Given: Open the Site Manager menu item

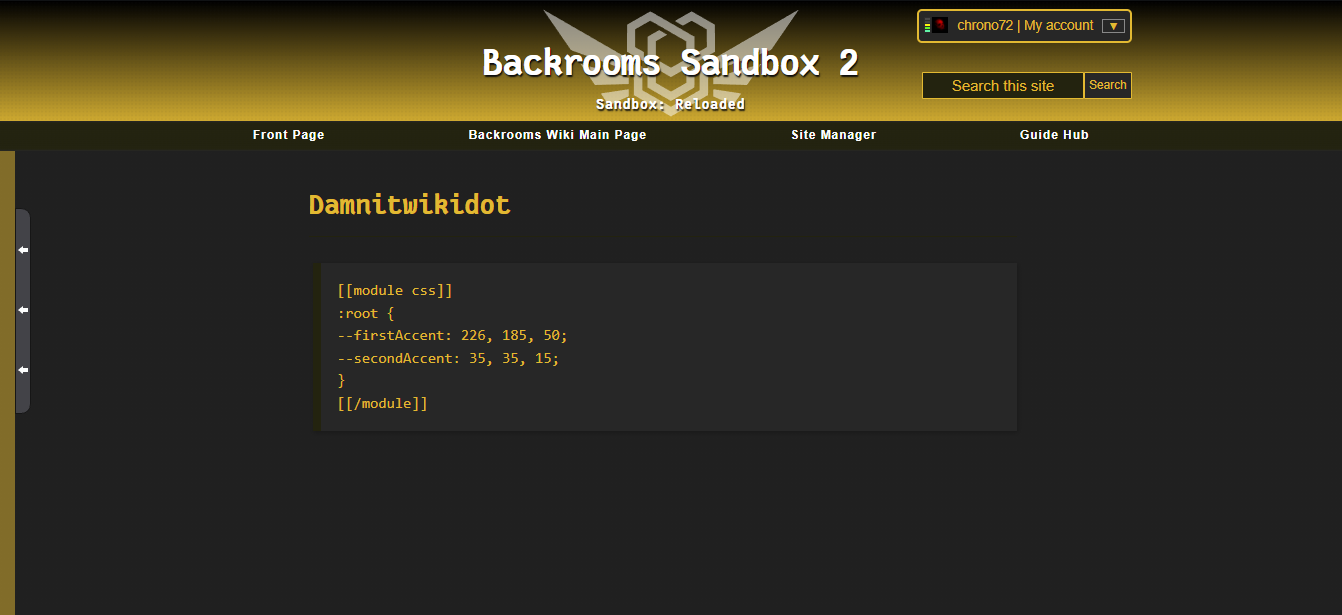Looking at the screenshot, I should [834, 135].
